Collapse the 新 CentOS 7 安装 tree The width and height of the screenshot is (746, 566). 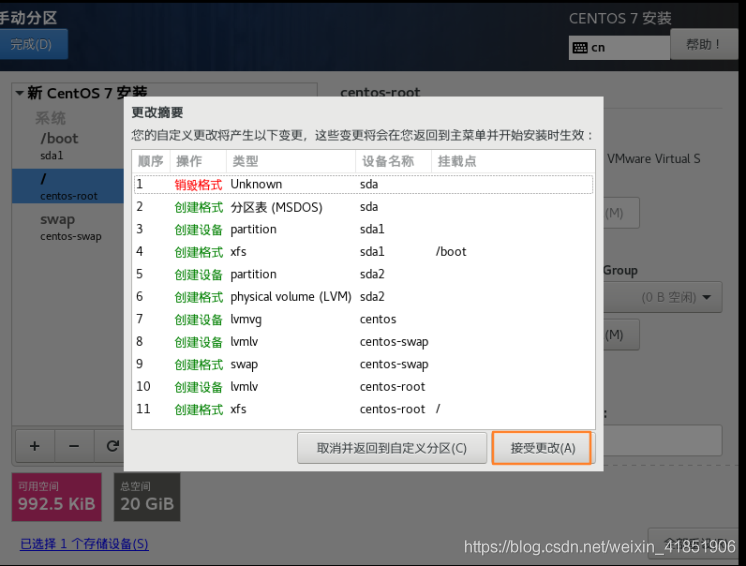tap(20, 93)
